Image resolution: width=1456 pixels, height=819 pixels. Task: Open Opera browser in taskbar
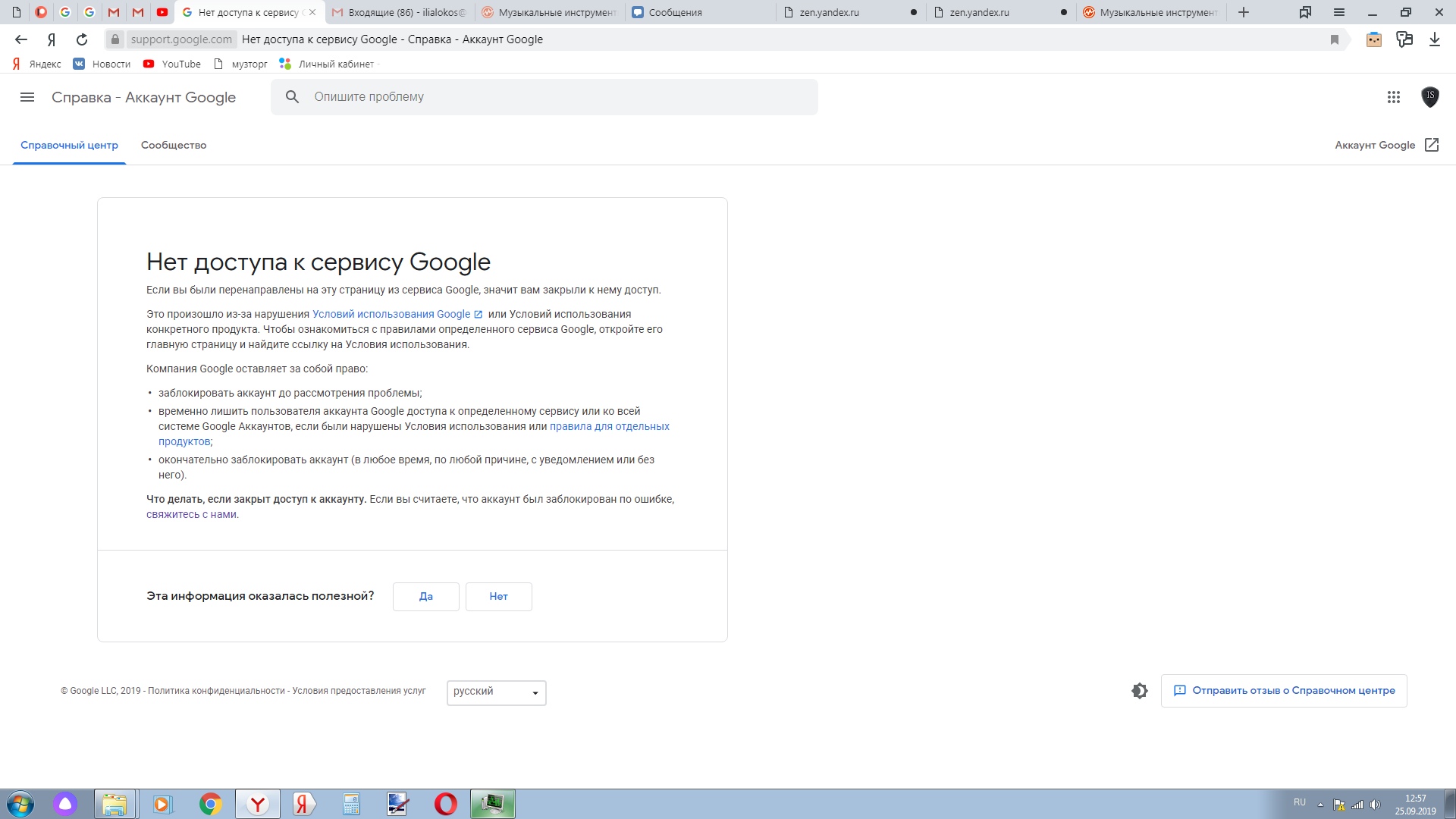[445, 803]
